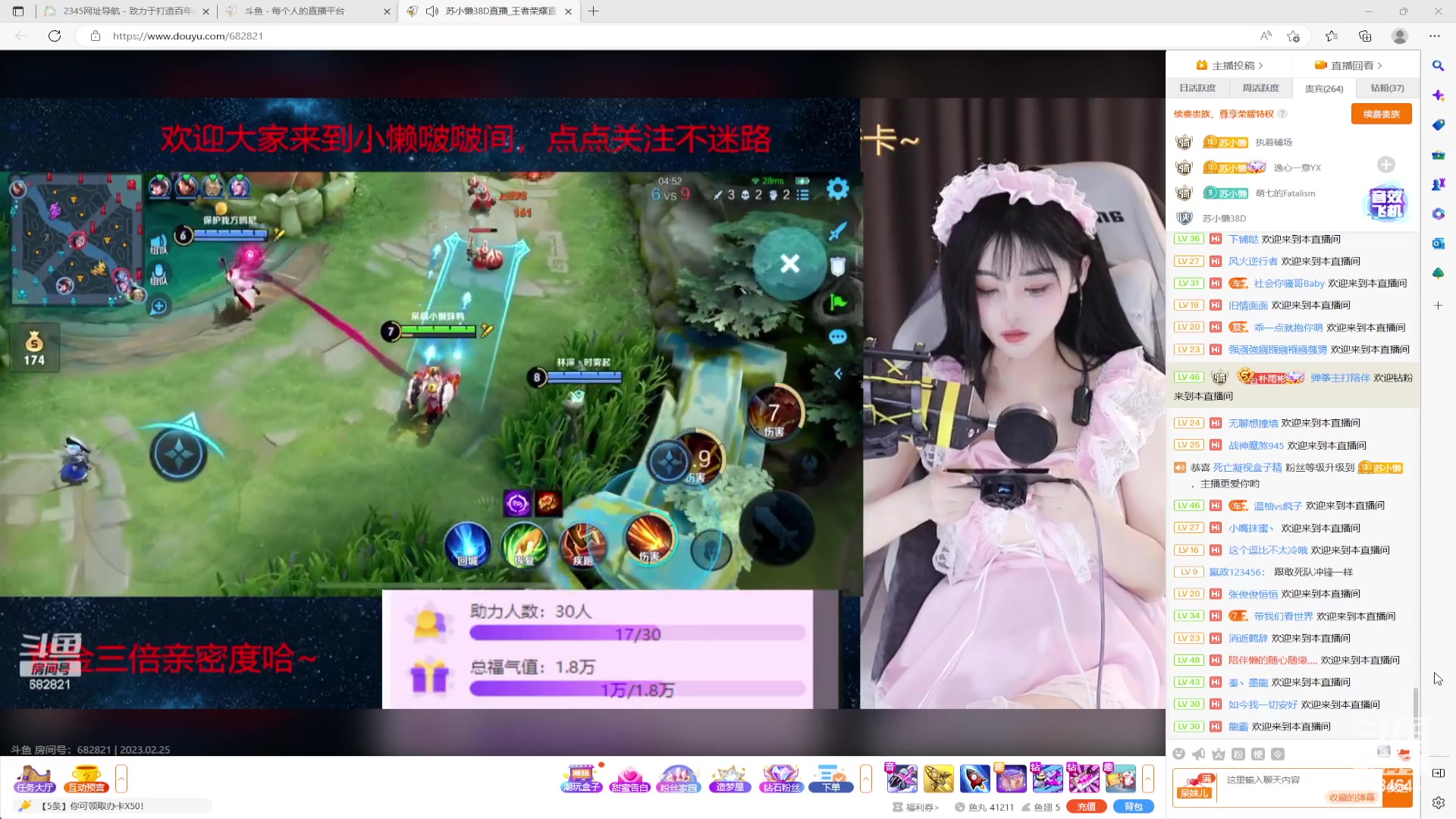Open the 任务大厅 task hall icon
1456x819 pixels.
pyautogui.click(x=35, y=779)
